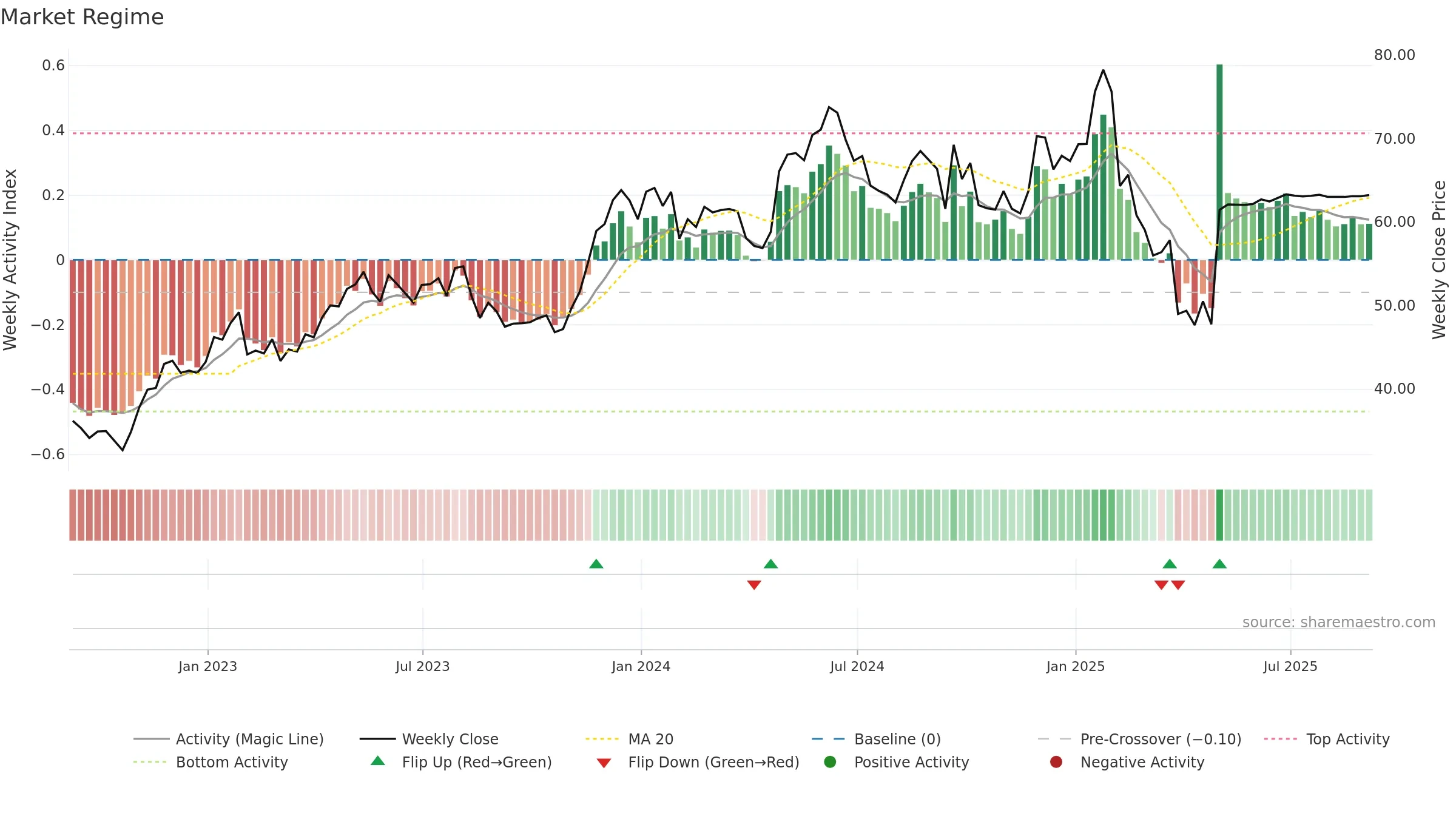Toggle Activity (Magic Line) legend entry
Screen dimensions: 1456x819
tap(229, 739)
